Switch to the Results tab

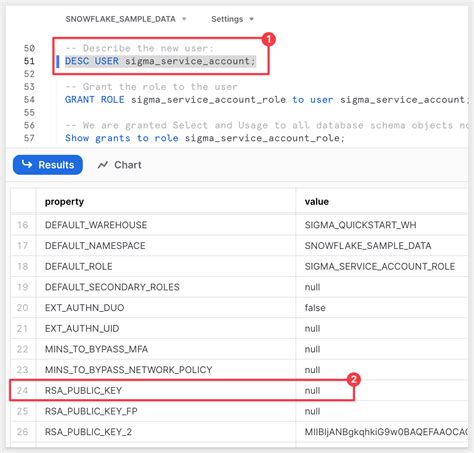pyautogui.click(x=48, y=165)
